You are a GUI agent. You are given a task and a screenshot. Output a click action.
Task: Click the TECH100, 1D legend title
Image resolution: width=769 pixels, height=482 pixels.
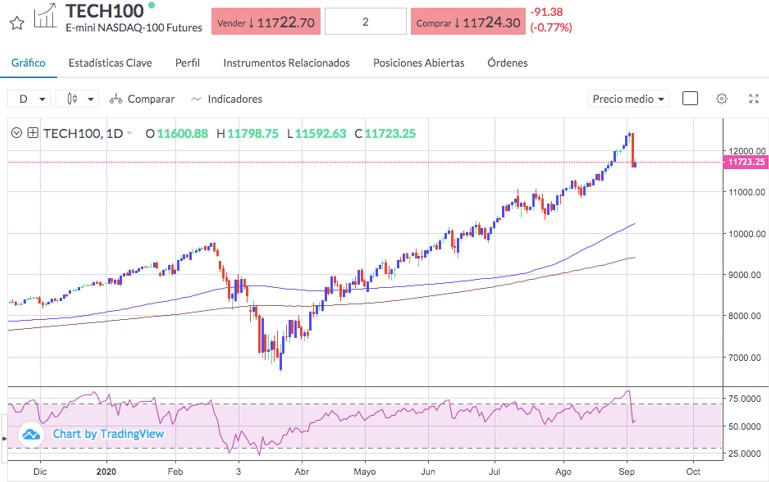click(83, 133)
